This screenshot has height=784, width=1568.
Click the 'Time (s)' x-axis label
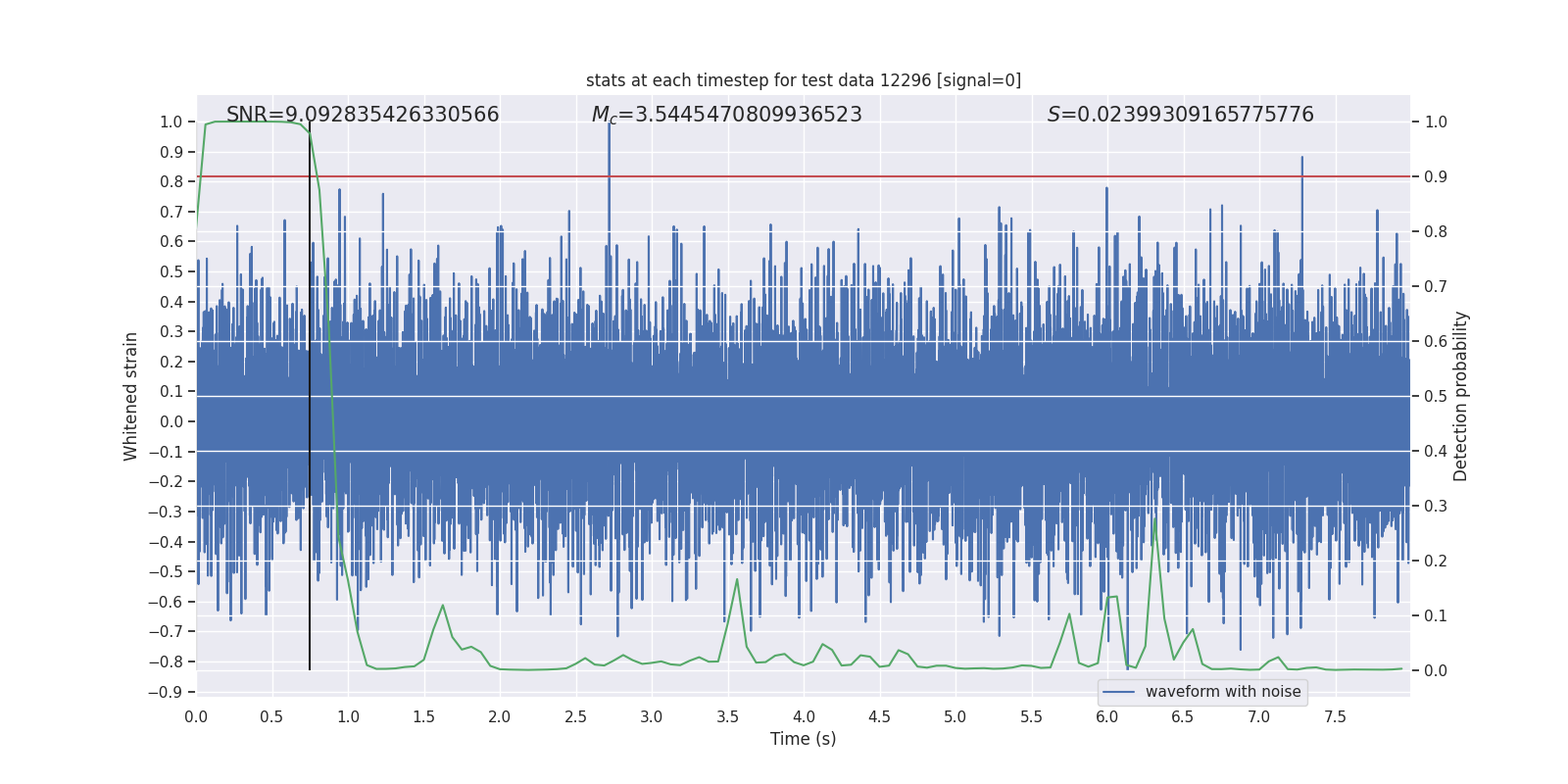[803, 739]
